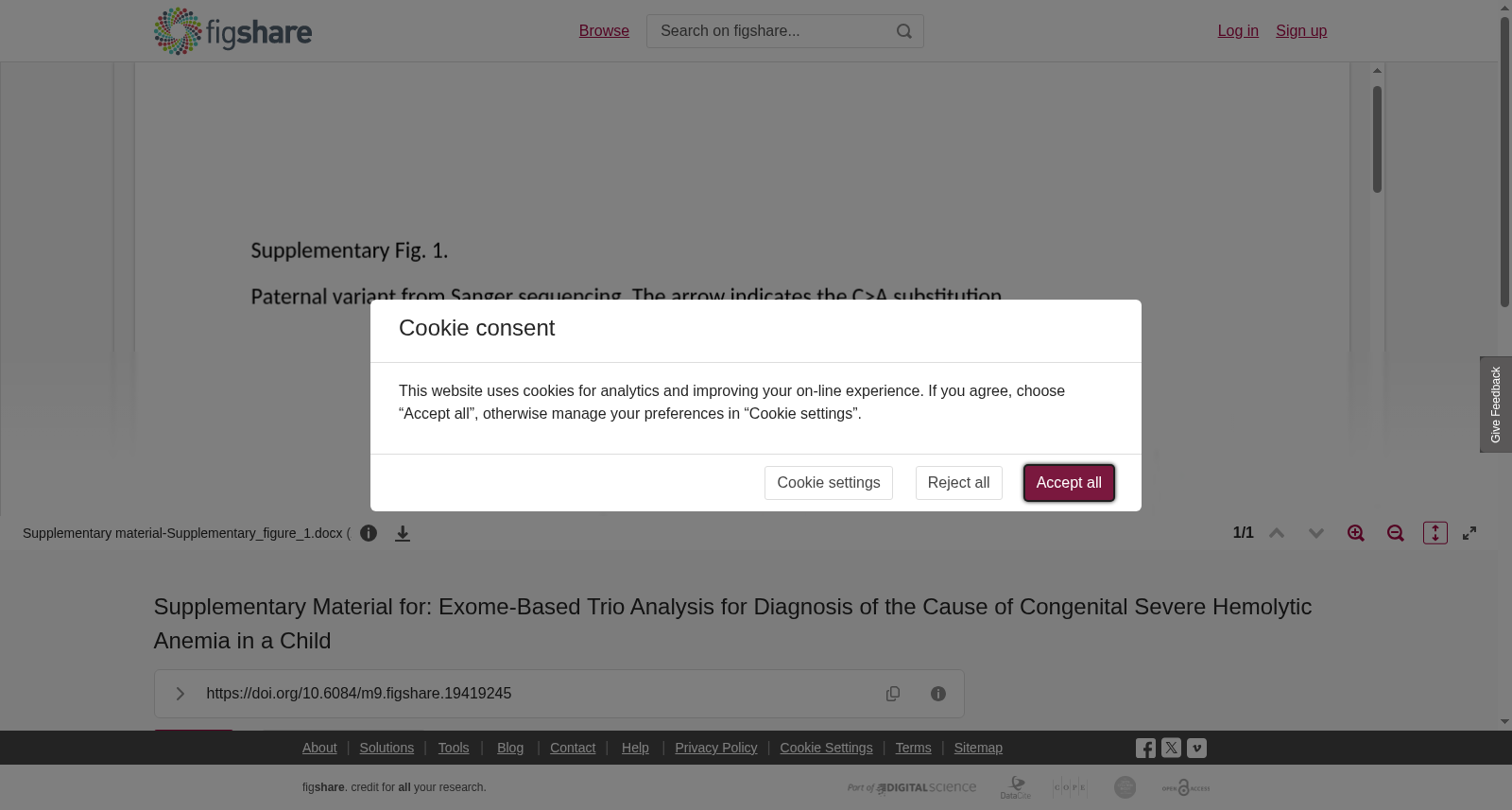Screen dimensions: 1512x810
Task: Open Cookie Settings in footer
Action: pyautogui.click(x=826, y=748)
